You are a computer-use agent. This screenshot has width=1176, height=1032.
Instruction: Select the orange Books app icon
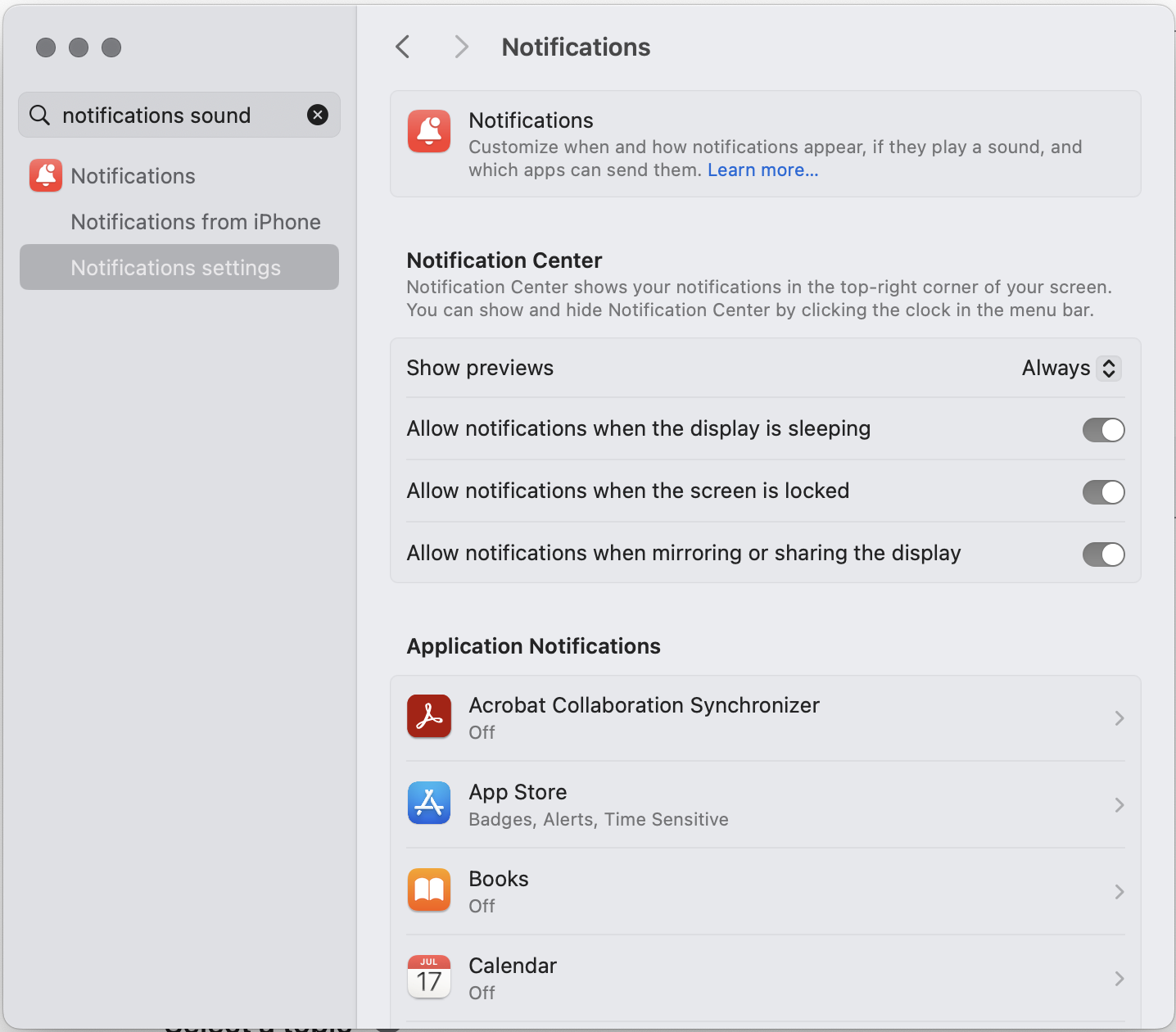[x=428, y=889]
